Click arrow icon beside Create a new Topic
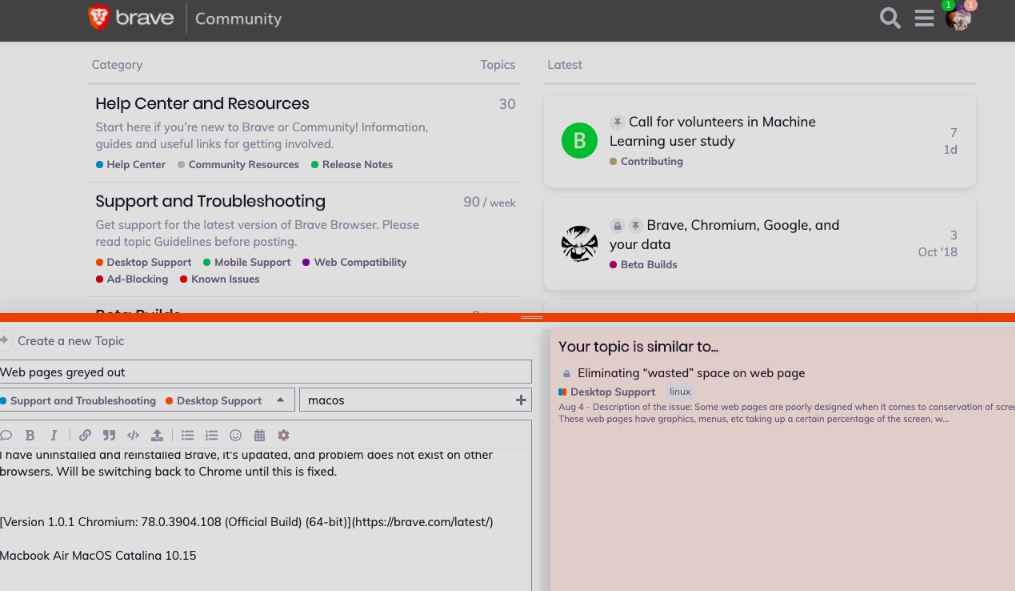The width and height of the screenshot is (1015, 591). pos(5,340)
